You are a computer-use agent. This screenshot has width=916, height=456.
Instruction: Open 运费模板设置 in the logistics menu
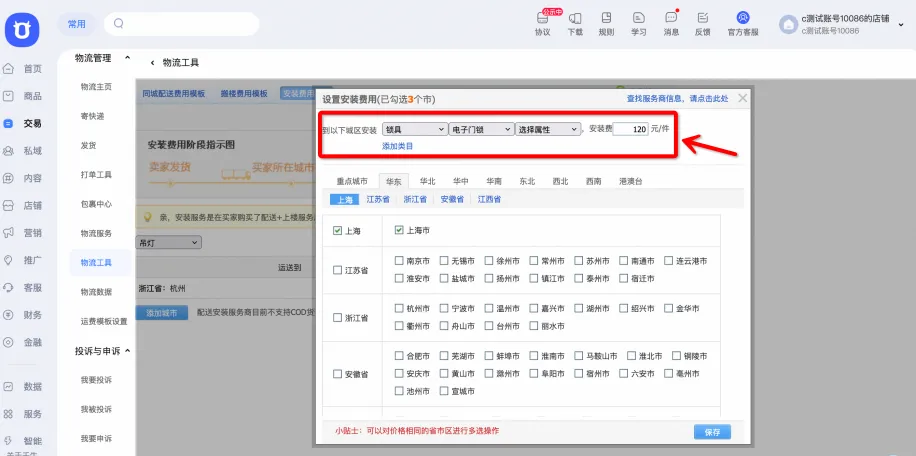coord(104,321)
